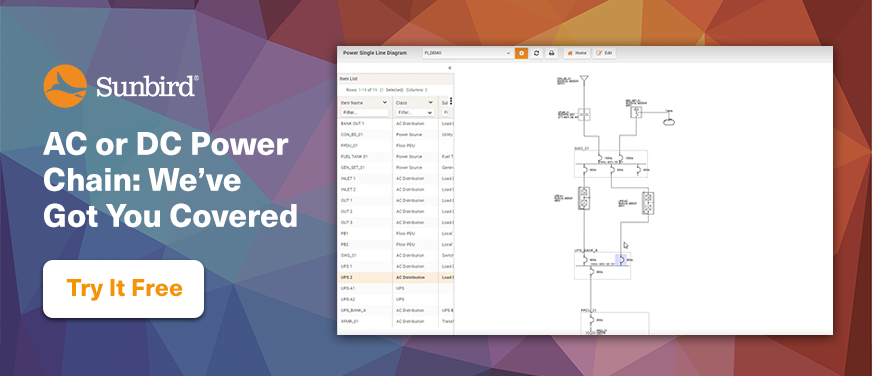
Task: Expand the Item Name column menu
Action: click(384, 102)
